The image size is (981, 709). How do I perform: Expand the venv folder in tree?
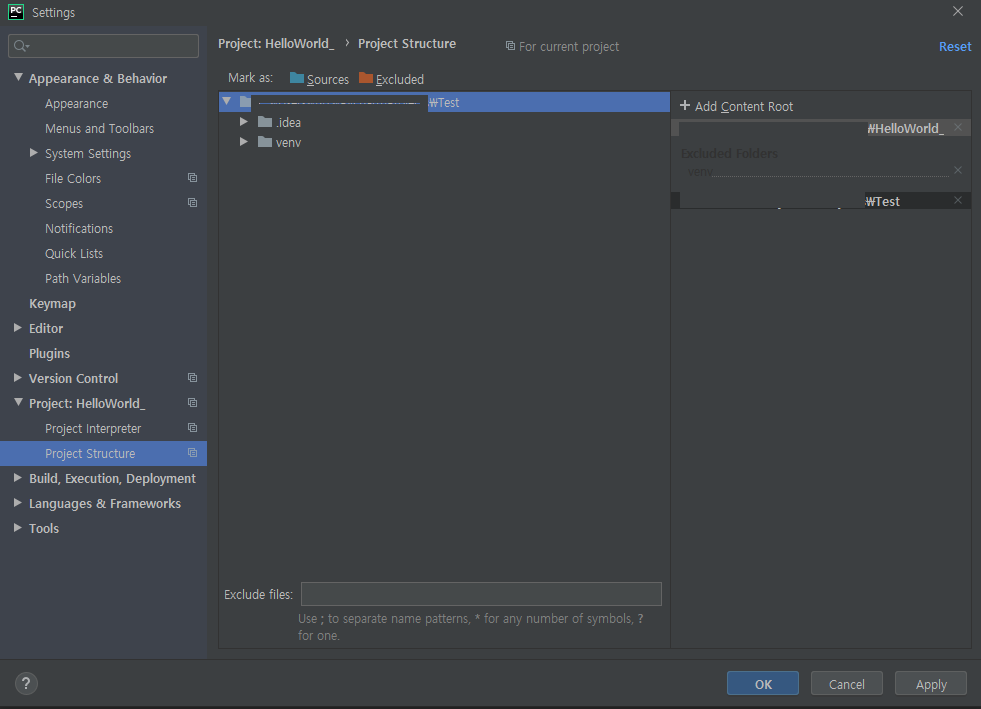(x=243, y=142)
